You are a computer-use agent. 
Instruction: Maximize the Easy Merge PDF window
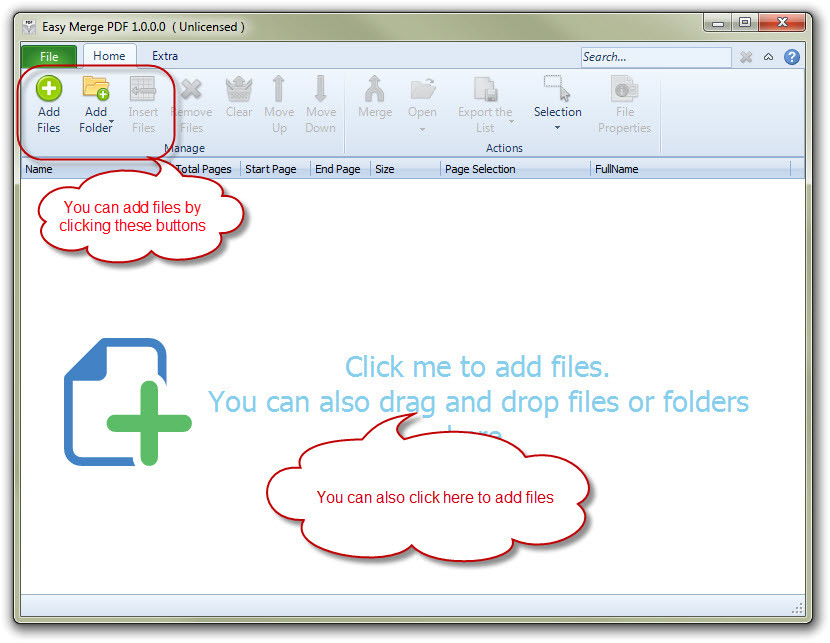[745, 23]
